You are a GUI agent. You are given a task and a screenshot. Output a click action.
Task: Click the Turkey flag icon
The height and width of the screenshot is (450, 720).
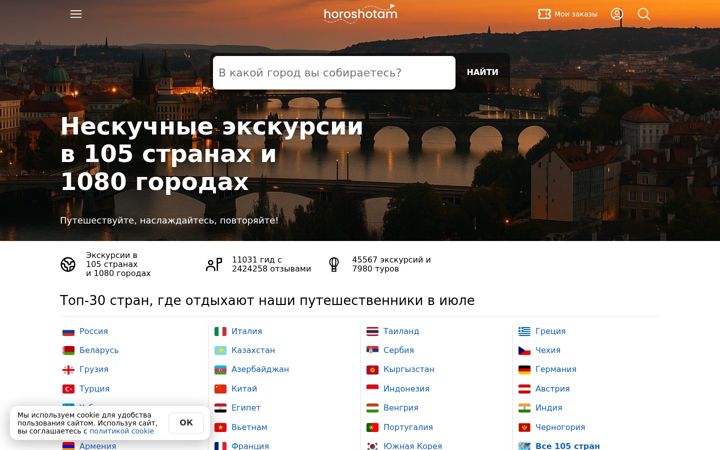[x=68, y=389]
